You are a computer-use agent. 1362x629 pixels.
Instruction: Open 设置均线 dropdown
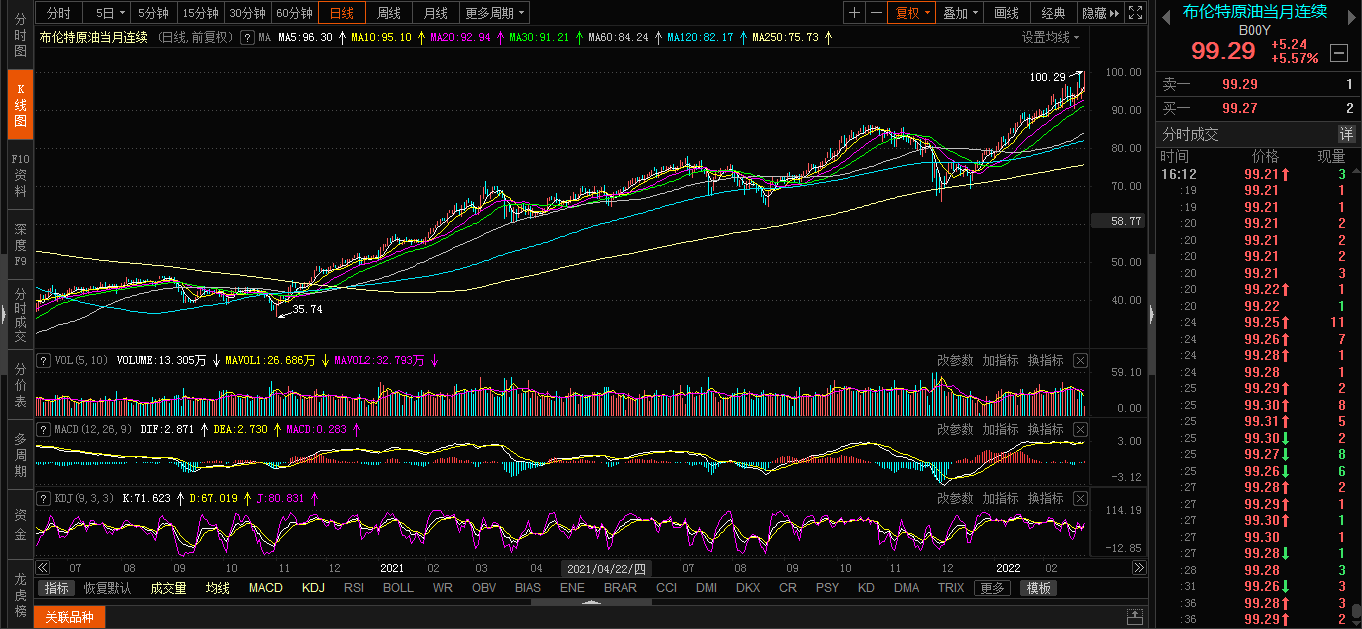[x=1051, y=37]
